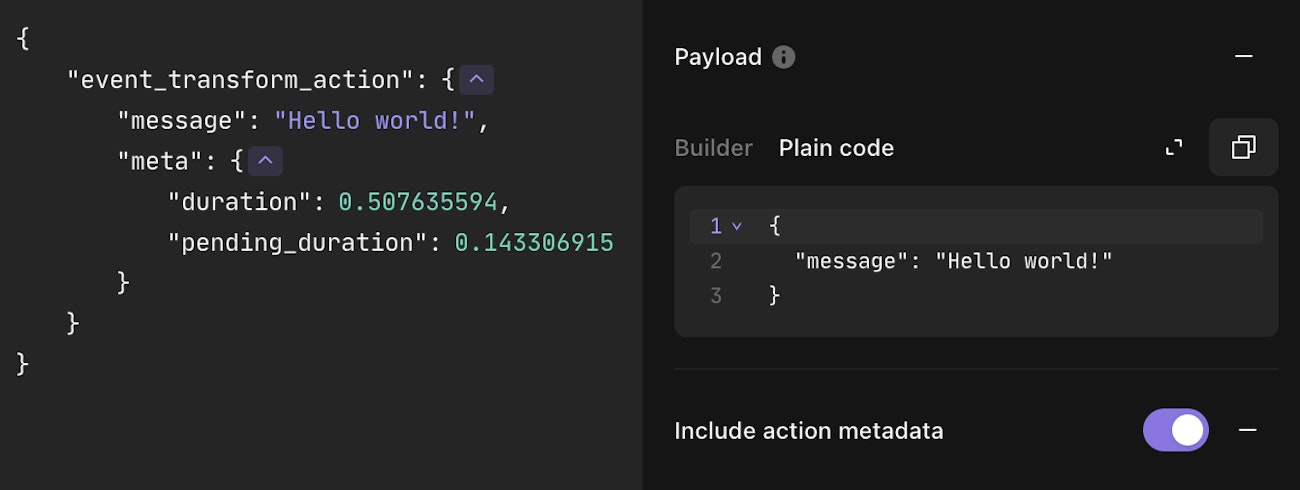Image resolution: width=1300 pixels, height=490 pixels.
Task: Expand the code editor to fullscreen
Action: pos(1174,148)
